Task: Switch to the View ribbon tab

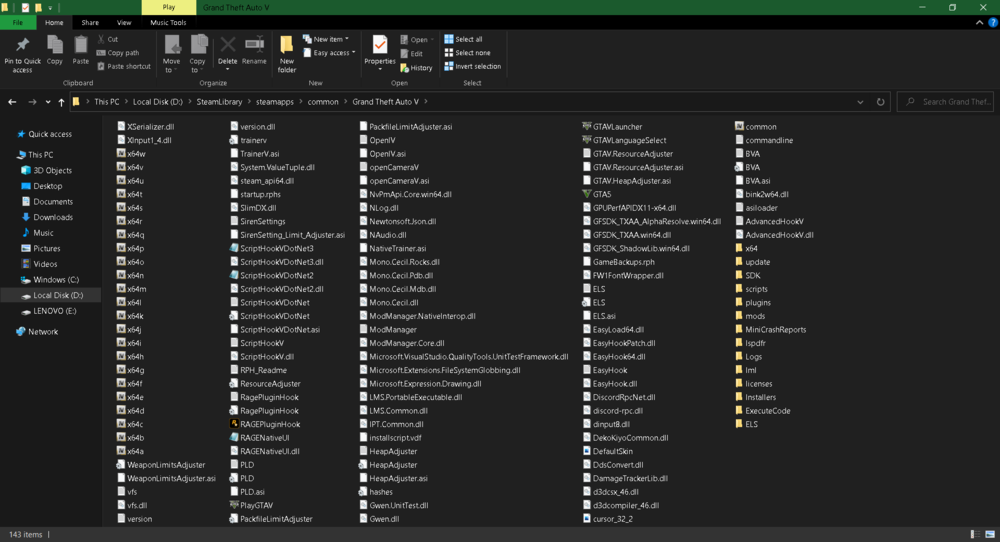Action: (124, 22)
